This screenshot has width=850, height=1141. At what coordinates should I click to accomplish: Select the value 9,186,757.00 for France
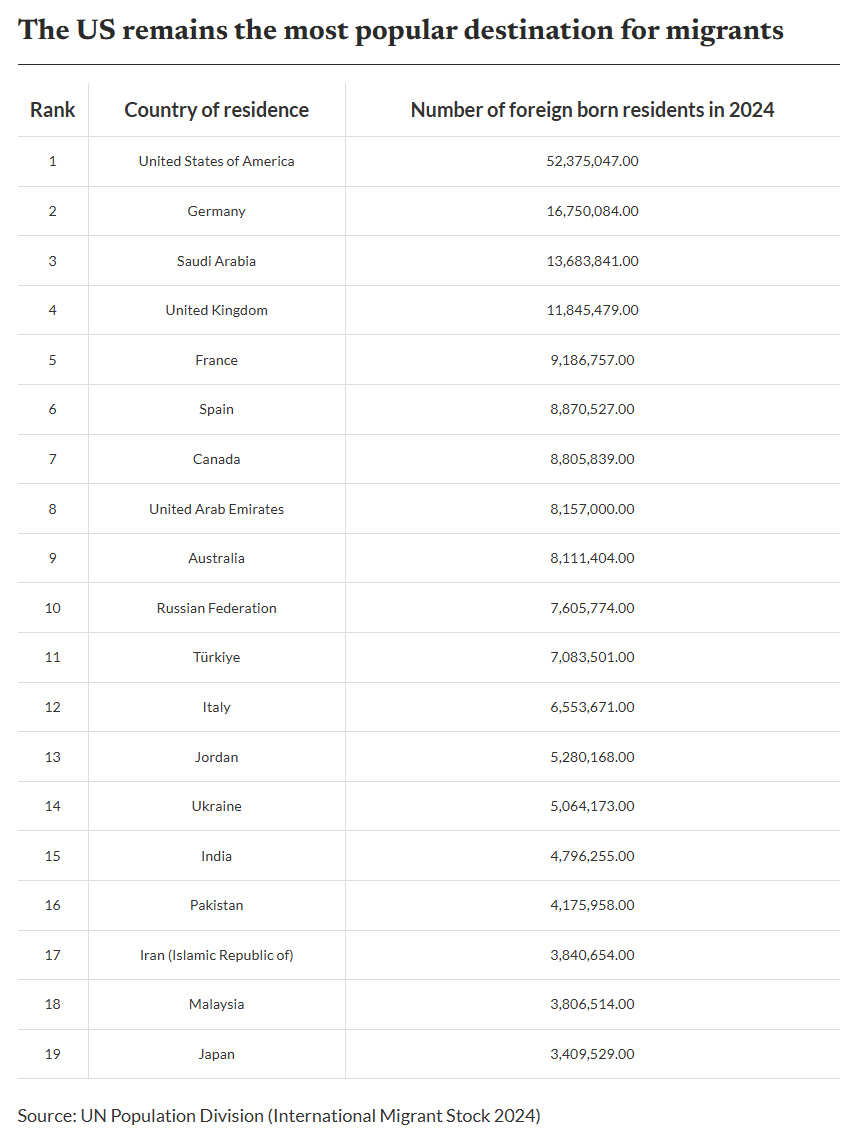[592, 360]
